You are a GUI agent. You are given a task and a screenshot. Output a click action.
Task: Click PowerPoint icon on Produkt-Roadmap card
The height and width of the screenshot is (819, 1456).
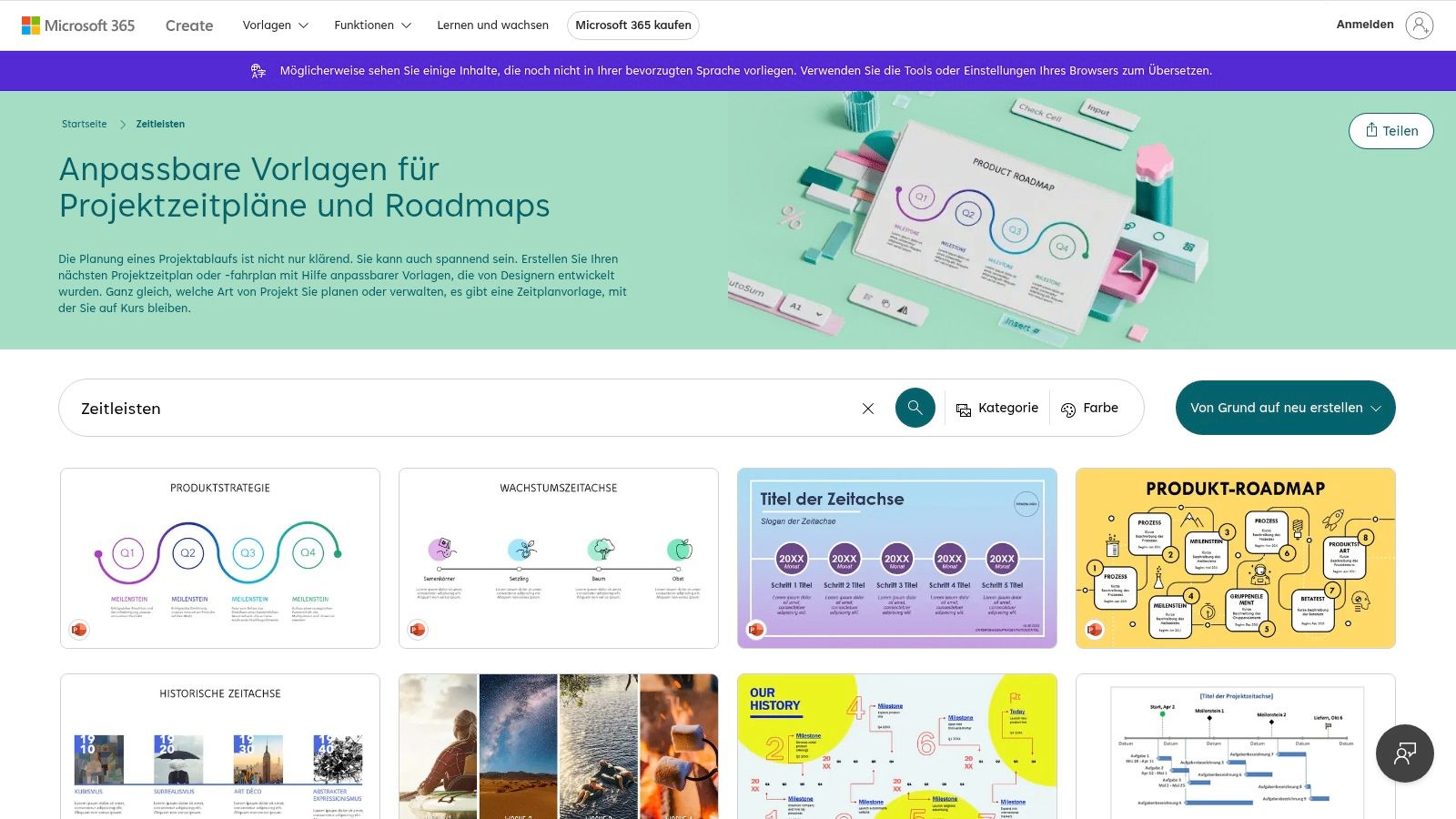pyautogui.click(x=1095, y=630)
